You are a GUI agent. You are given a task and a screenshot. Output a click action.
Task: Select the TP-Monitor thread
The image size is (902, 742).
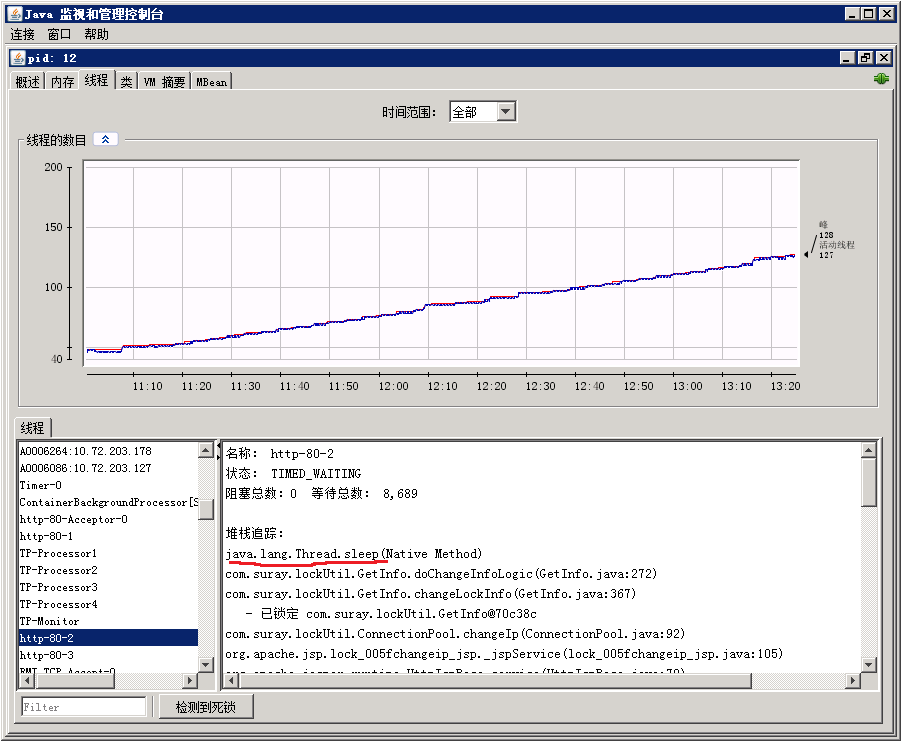(48, 621)
